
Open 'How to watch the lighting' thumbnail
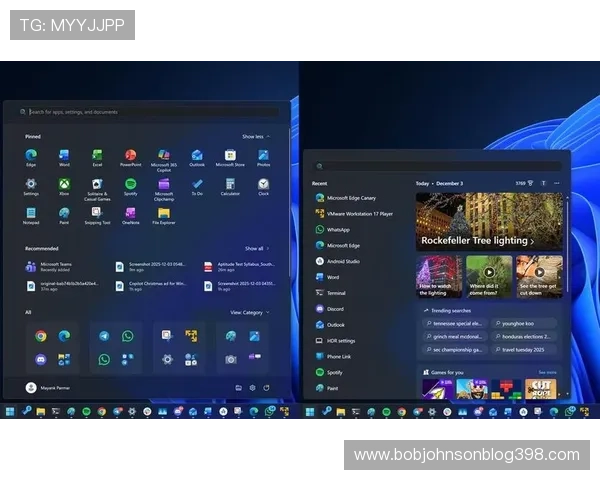tap(439, 276)
